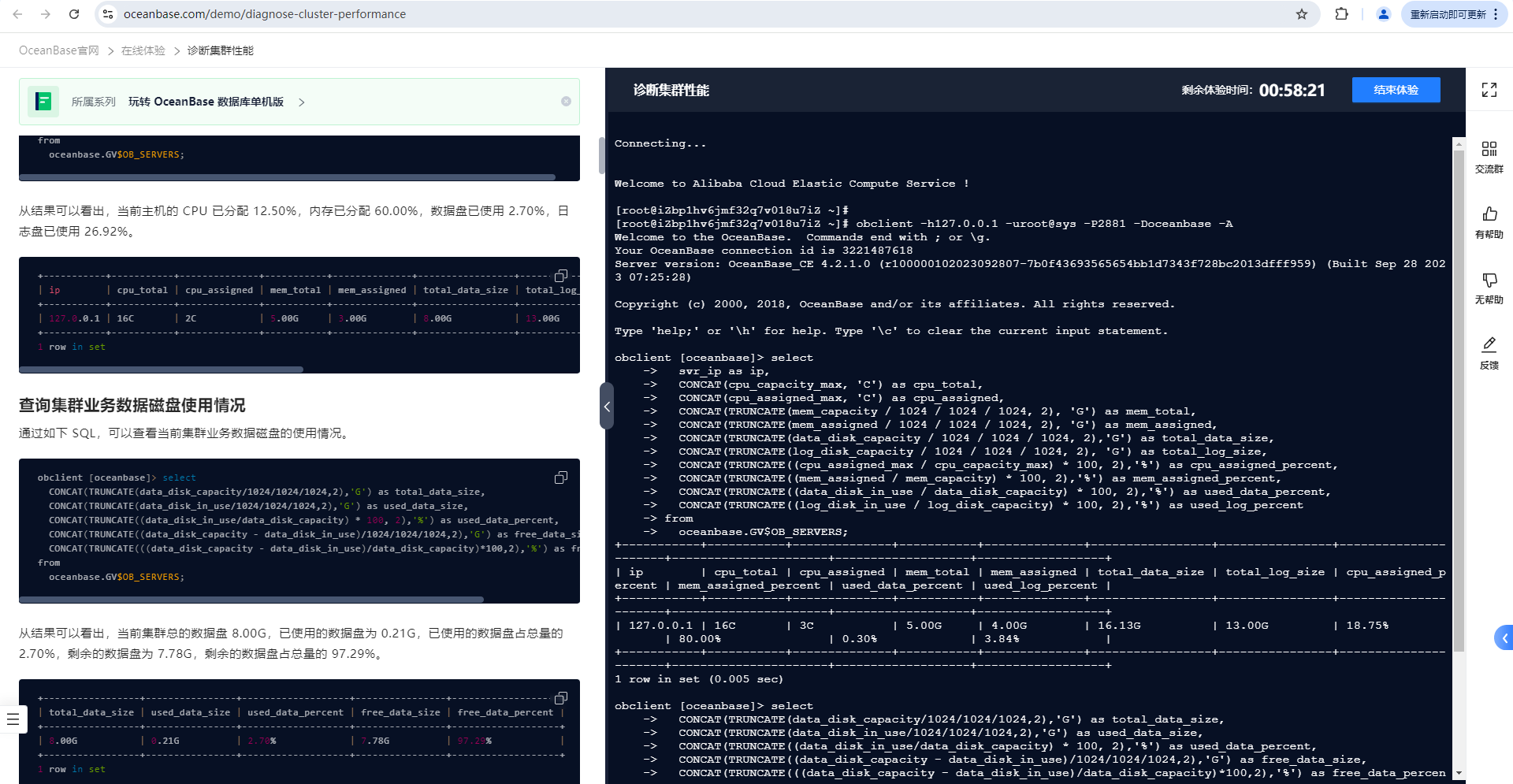Image resolution: width=1513 pixels, height=784 pixels.
Task: Bookmark this page with star icon
Action: point(1302,14)
